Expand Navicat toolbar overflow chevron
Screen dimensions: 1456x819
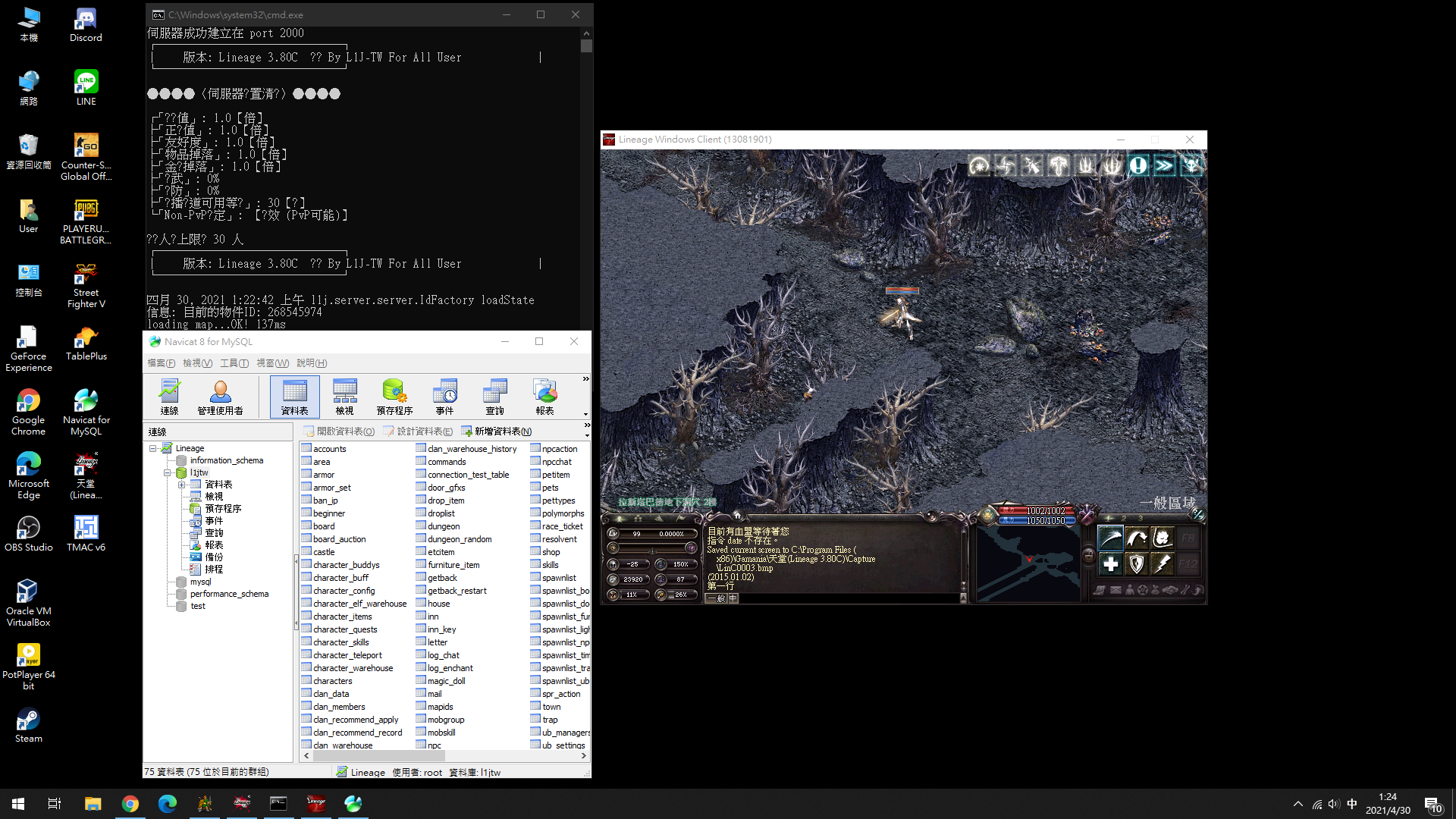pos(585,379)
